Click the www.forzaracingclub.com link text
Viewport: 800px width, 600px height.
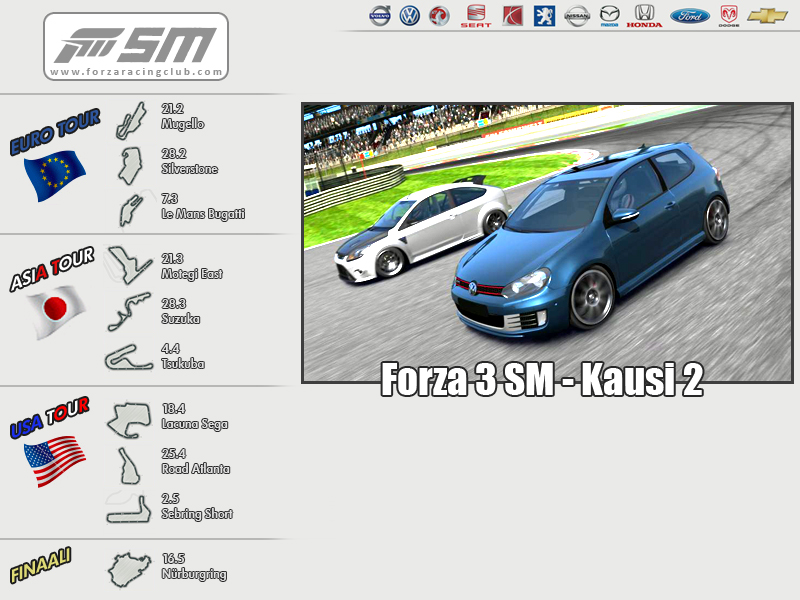coord(136,72)
